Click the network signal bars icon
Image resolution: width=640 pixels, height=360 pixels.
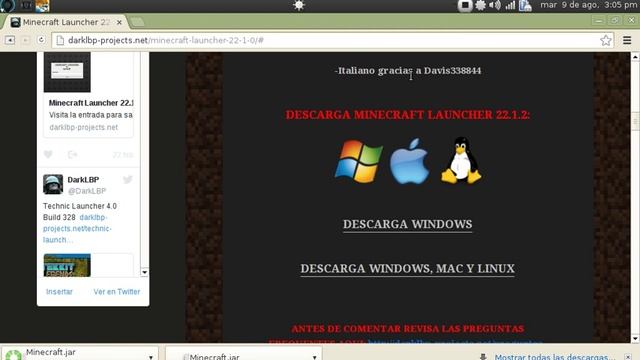click(510, 5)
